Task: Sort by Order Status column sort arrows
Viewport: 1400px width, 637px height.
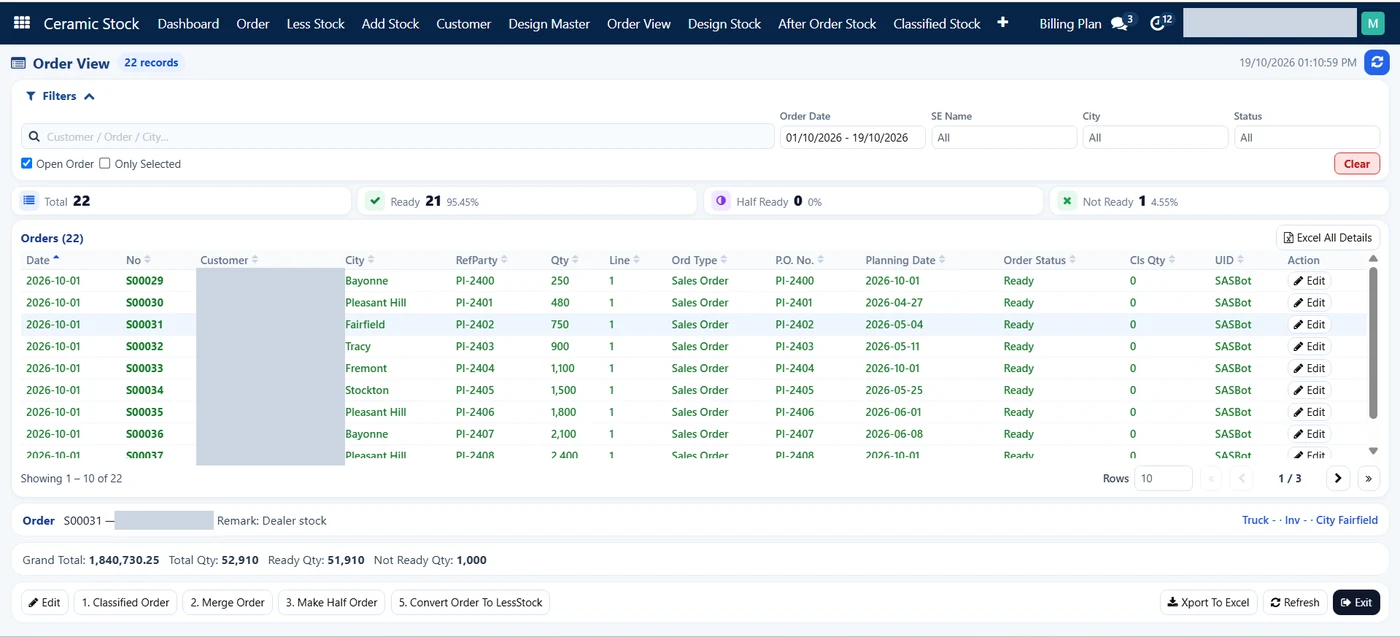Action: [1074, 260]
